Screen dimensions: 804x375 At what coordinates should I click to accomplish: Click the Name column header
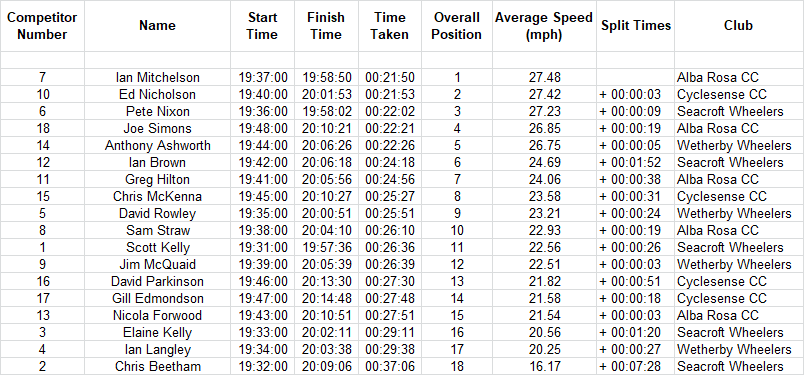[x=157, y=26]
